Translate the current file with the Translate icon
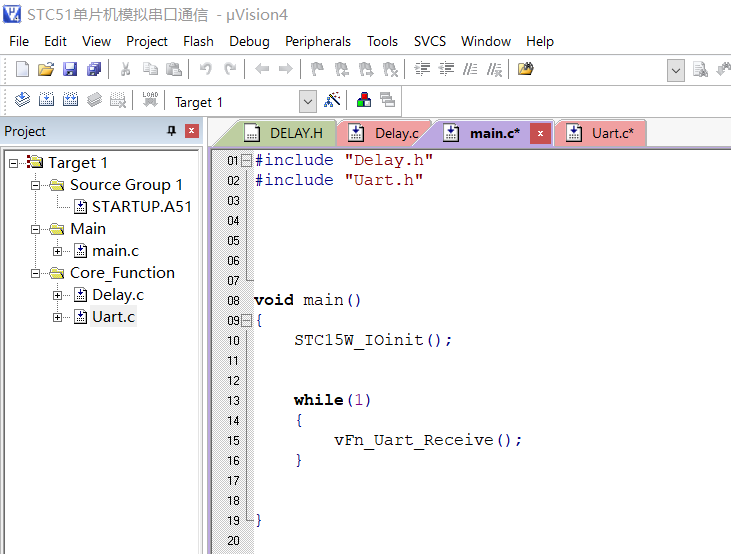 pyautogui.click(x=22, y=99)
